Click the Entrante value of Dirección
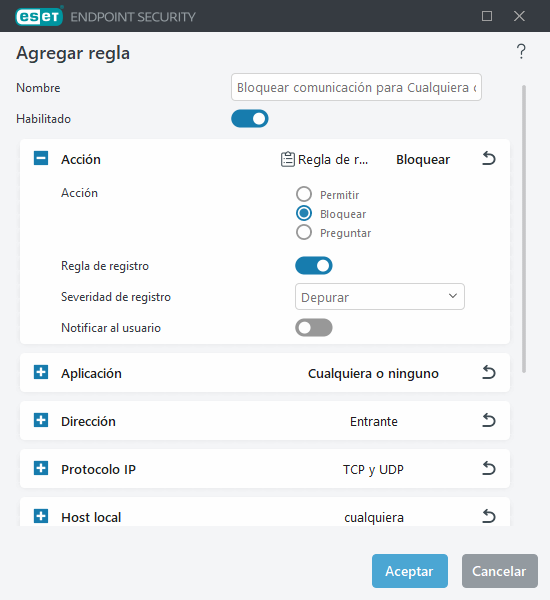 pos(374,421)
